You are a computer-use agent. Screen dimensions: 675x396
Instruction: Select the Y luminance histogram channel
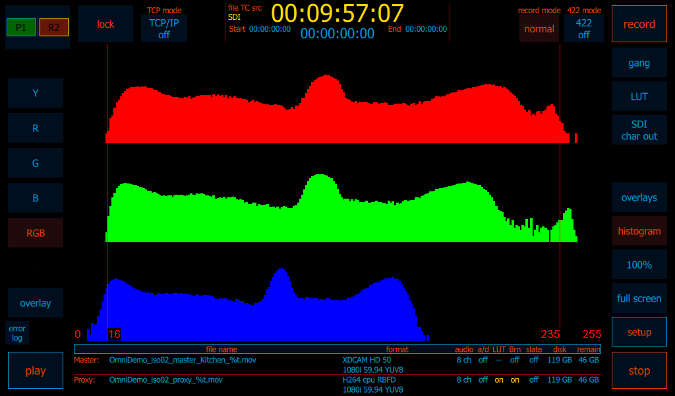point(36,93)
